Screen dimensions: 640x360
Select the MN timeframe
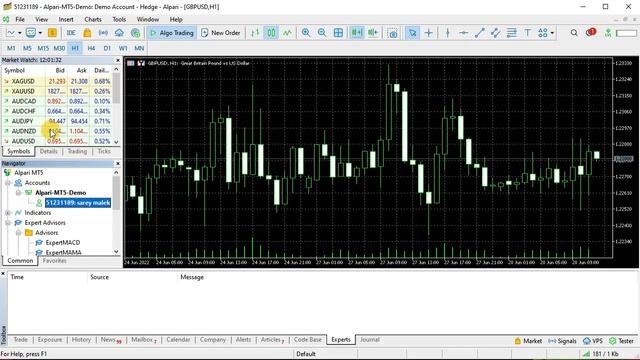[x=139, y=48]
